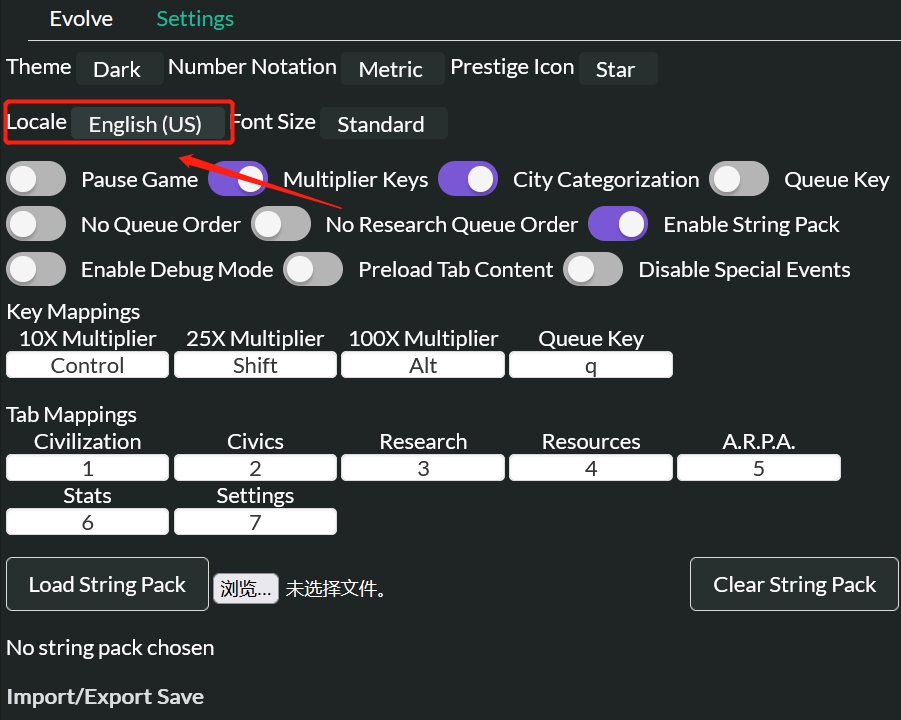
Task: Enable the Queue Key toggle
Action: (x=739, y=178)
